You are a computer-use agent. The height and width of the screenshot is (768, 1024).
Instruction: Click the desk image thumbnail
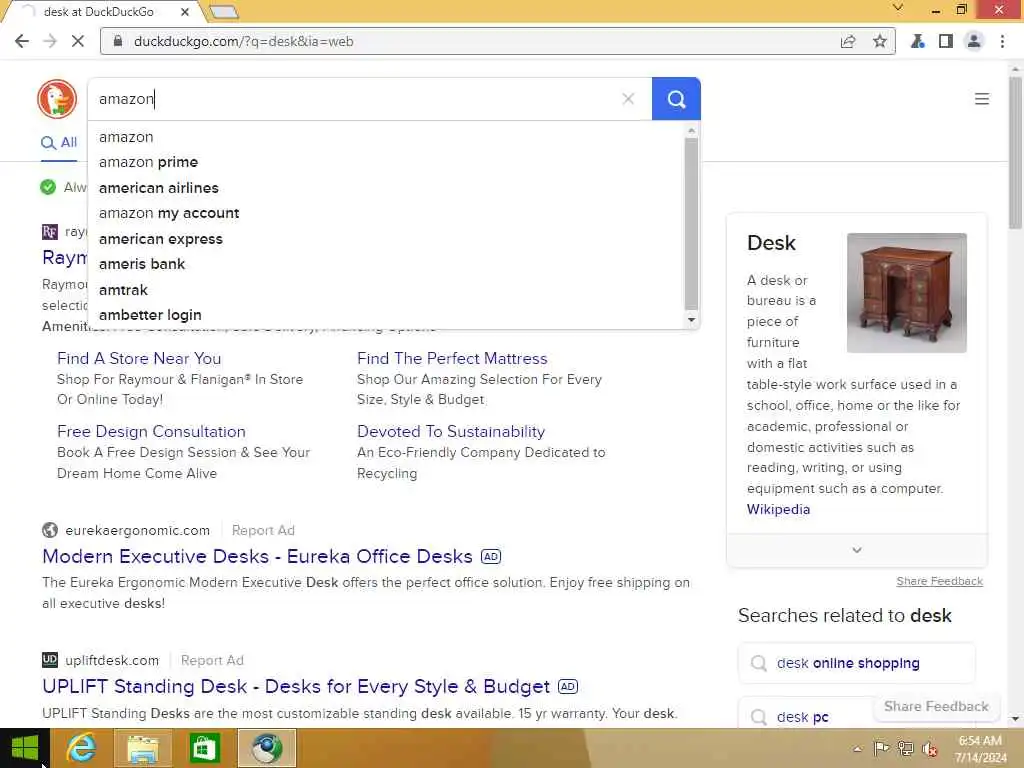pyautogui.click(x=906, y=293)
